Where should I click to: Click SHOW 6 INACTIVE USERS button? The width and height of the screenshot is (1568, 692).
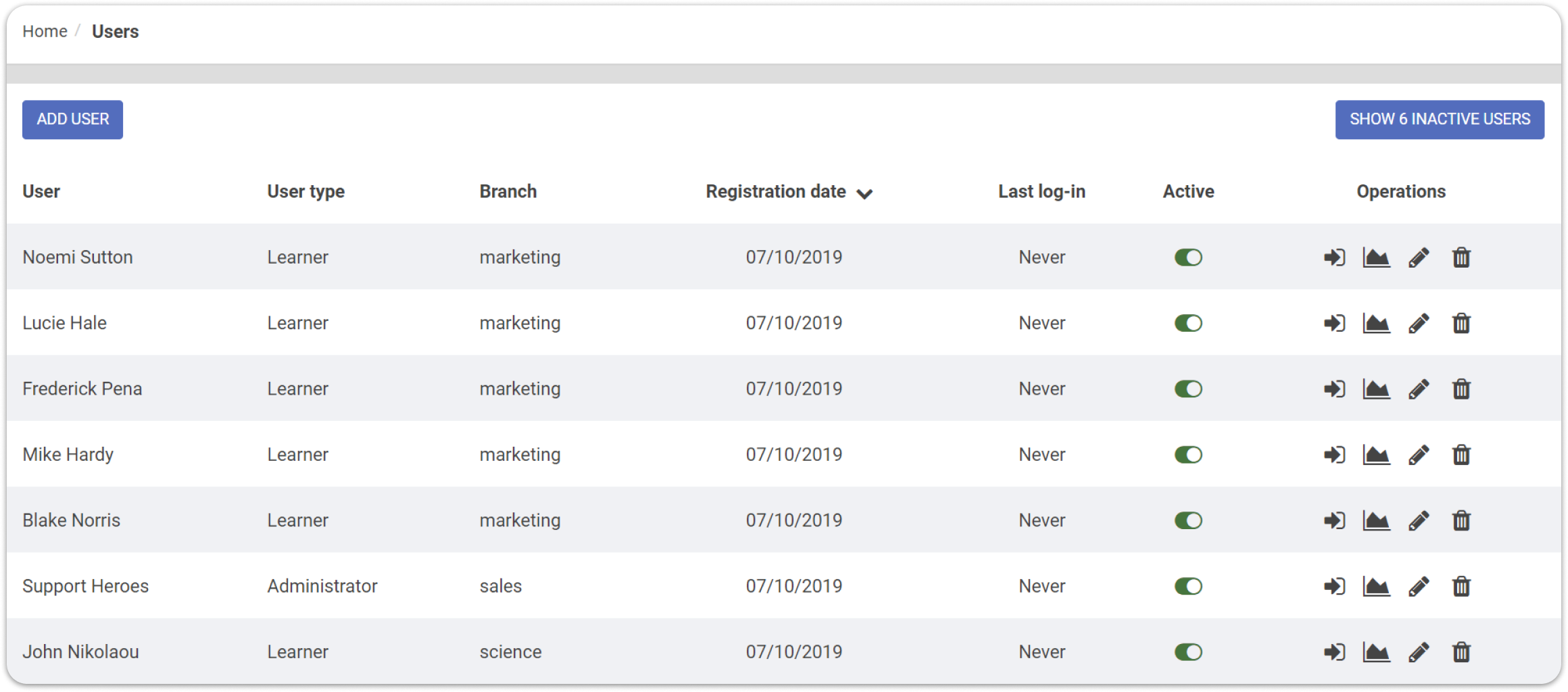point(1440,120)
